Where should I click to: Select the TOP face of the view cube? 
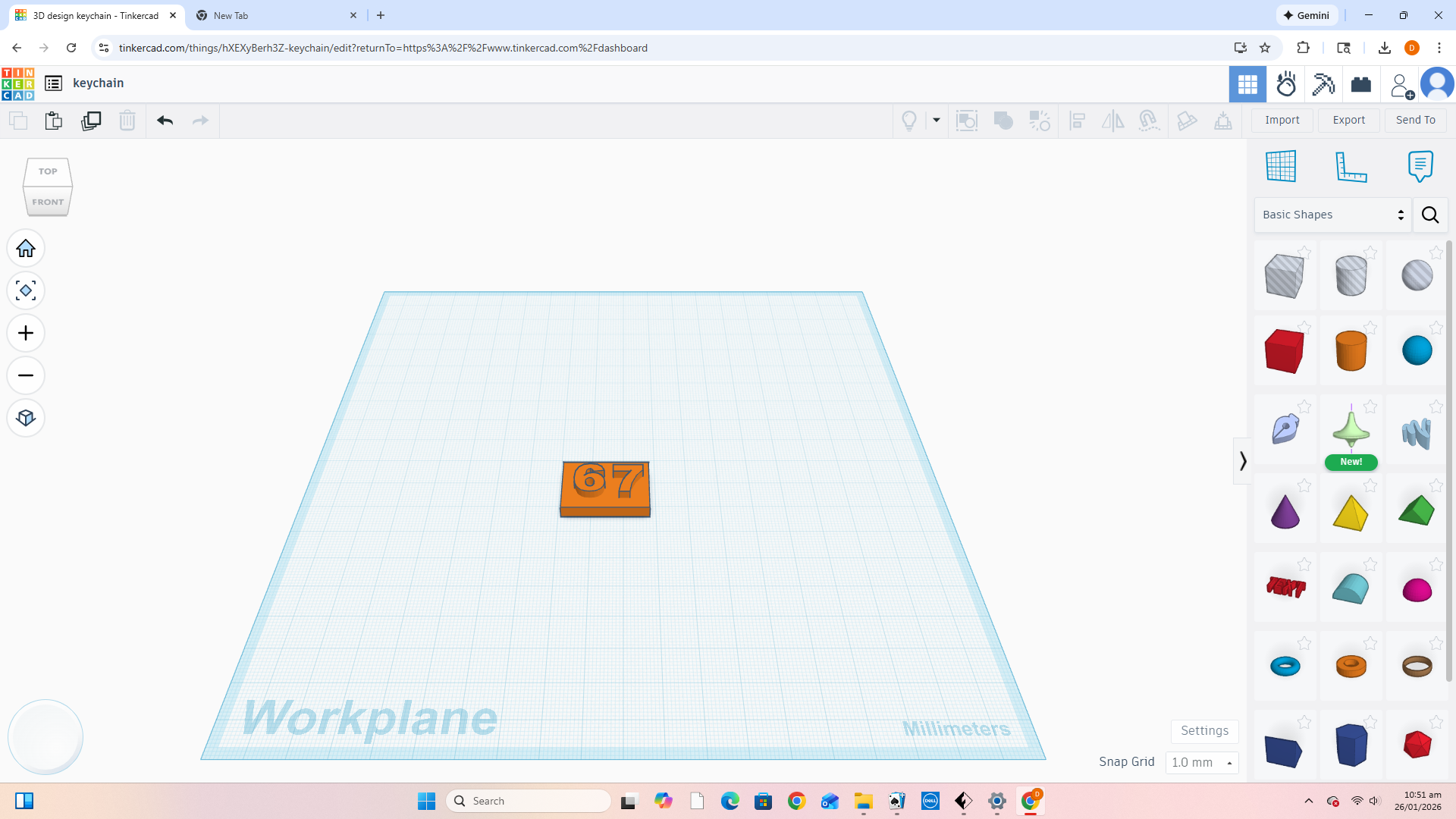pyautogui.click(x=48, y=171)
